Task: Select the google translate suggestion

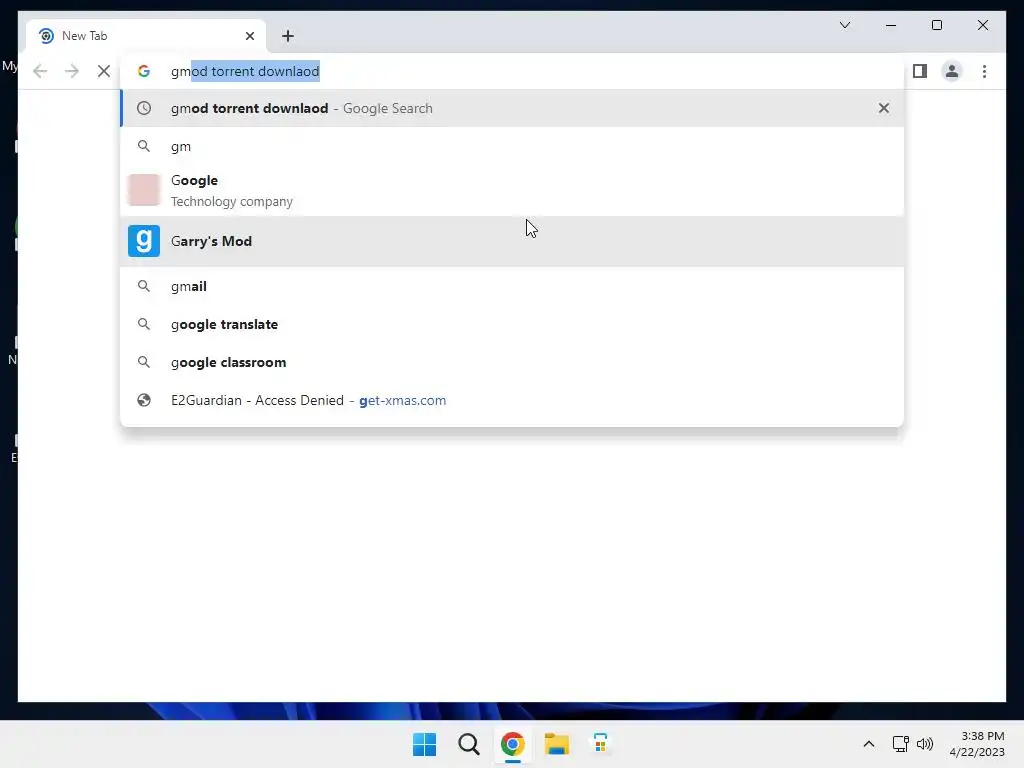Action: (512, 324)
